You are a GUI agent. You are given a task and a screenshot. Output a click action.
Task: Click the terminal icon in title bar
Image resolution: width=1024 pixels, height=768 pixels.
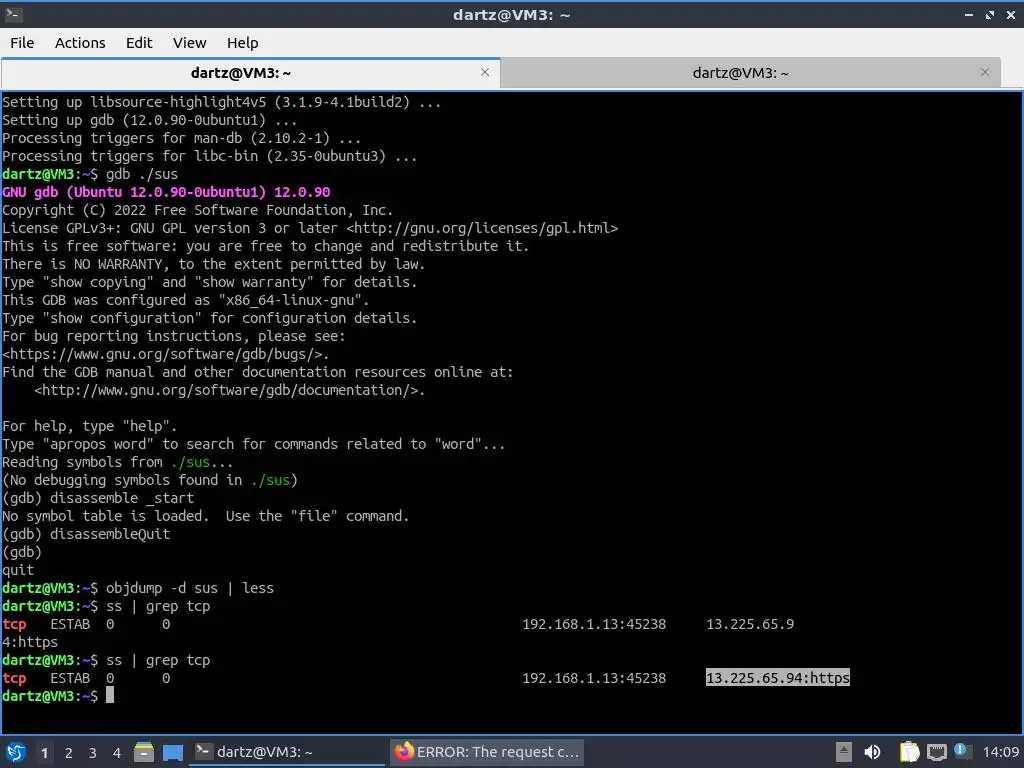tap(13, 14)
